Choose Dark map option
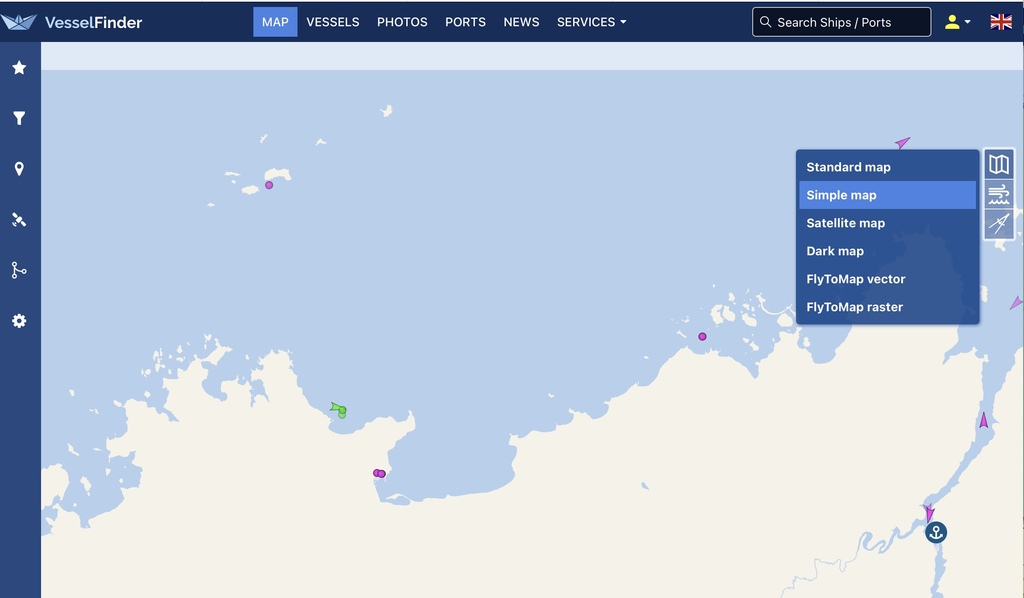 [888, 251]
